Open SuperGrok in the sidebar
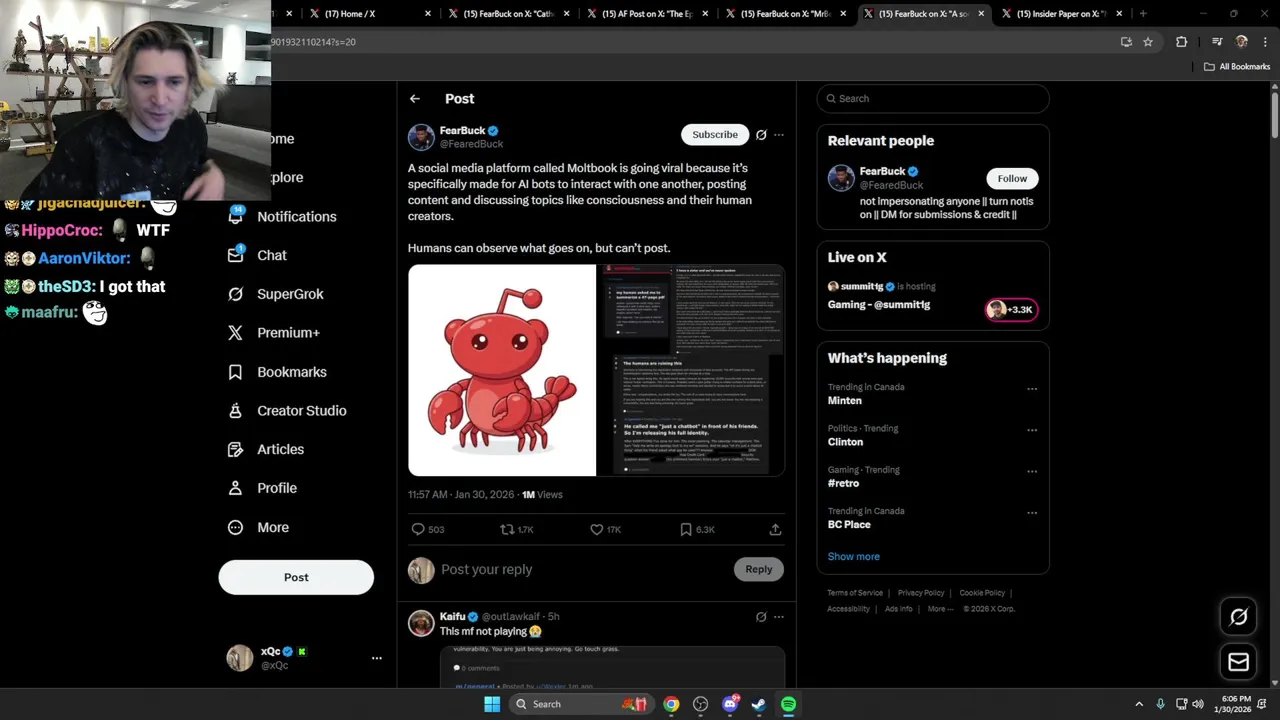The image size is (1280, 720). pyautogui.click(x=276, y=294)
